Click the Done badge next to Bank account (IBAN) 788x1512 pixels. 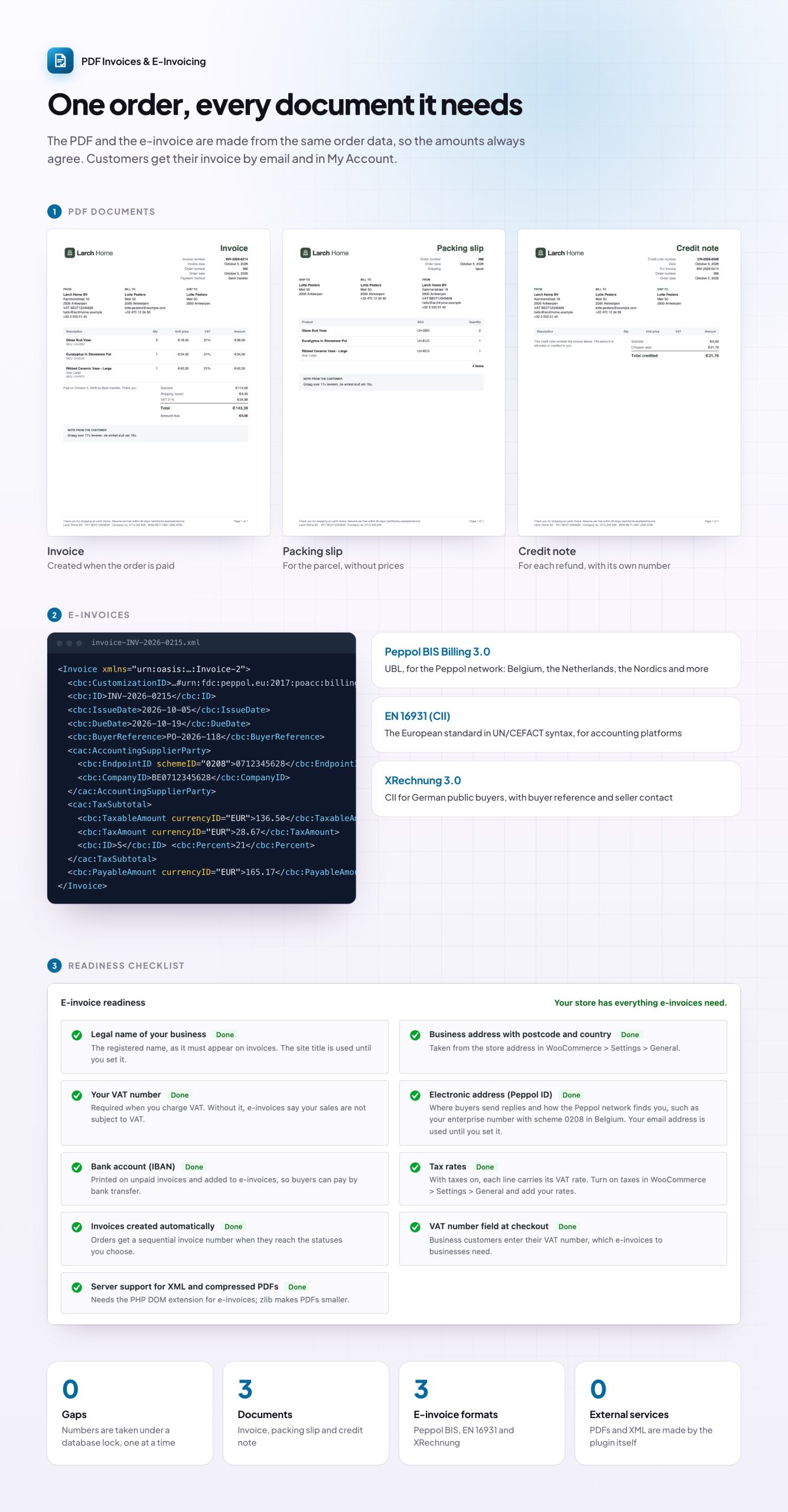tap(194, 1167)
